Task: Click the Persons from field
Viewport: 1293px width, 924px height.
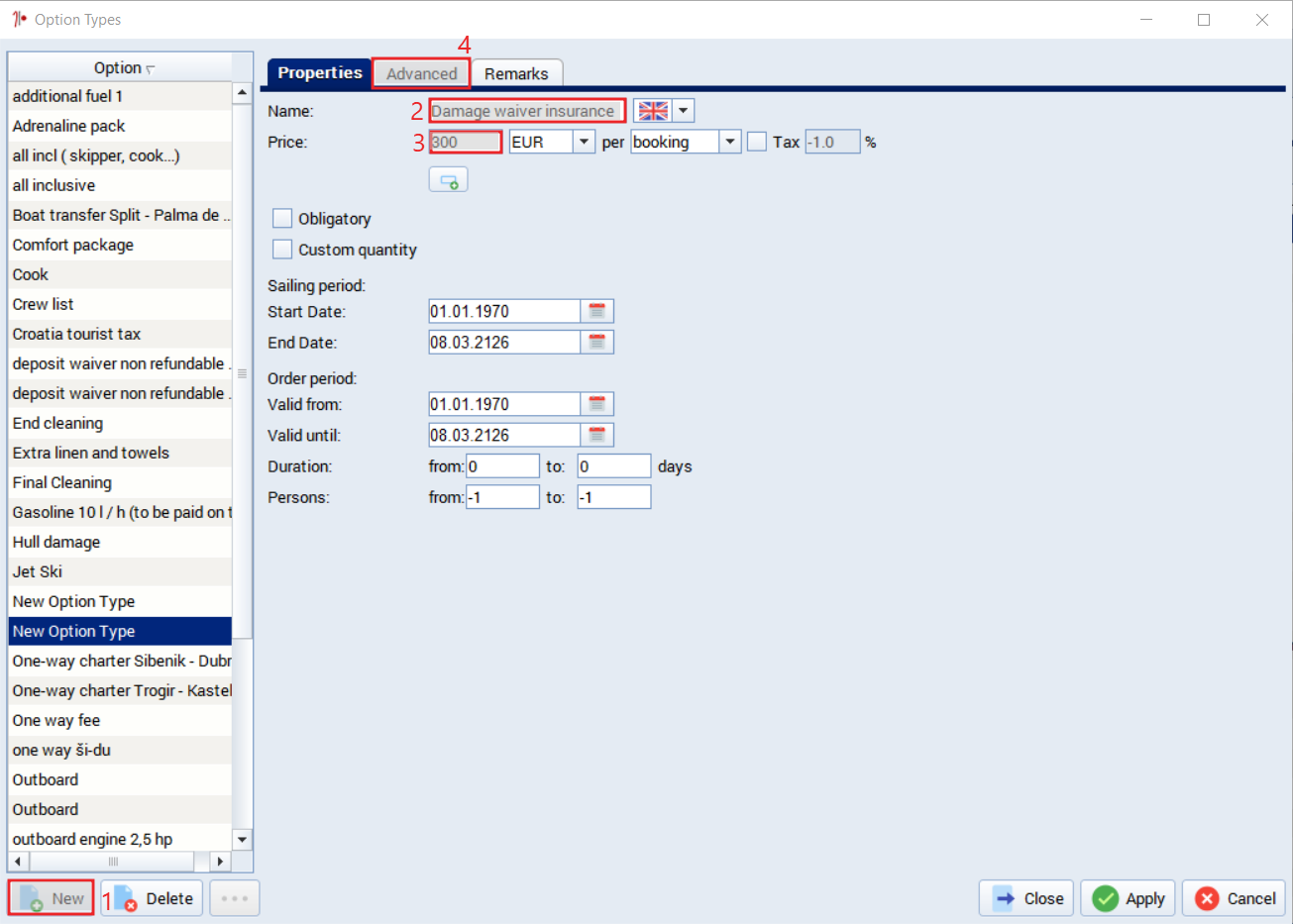Action: pyautogui.click(x=503, y=496)
